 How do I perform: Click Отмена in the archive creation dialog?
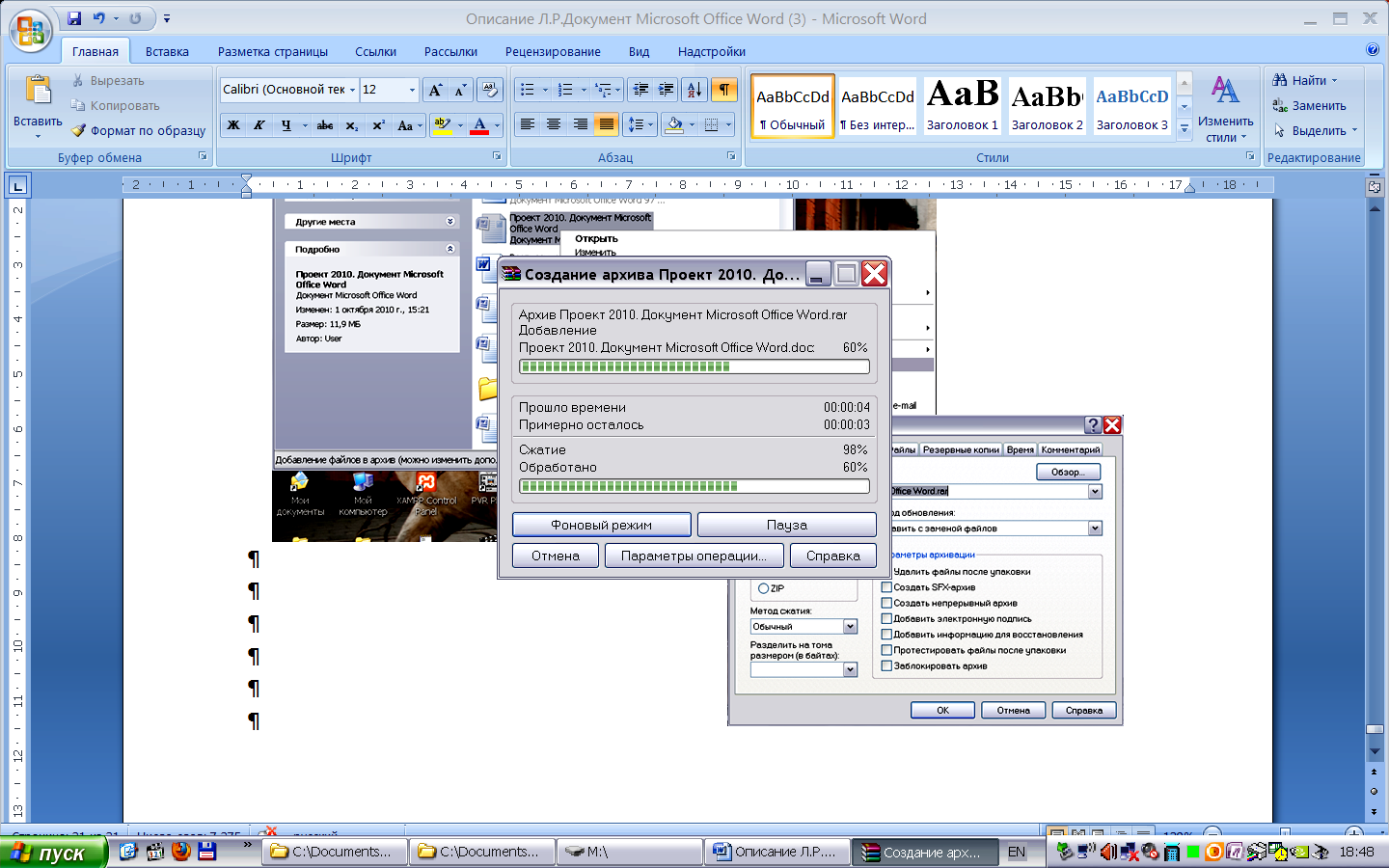click(x=556, y=556)
